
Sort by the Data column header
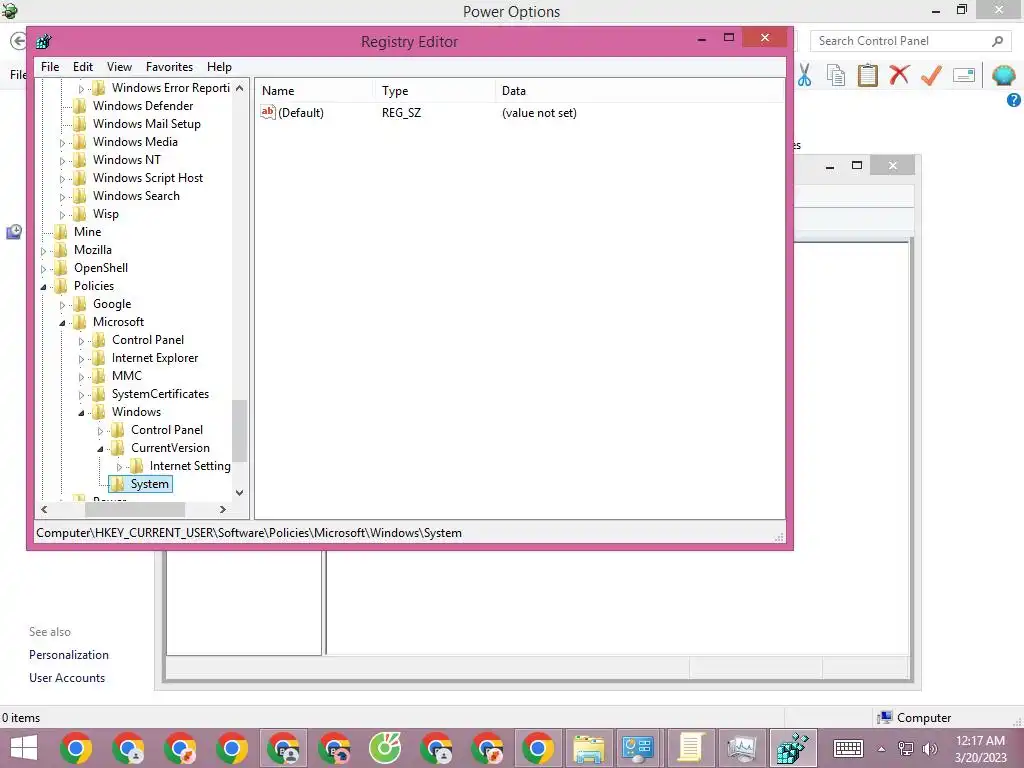tap(639, 91)
